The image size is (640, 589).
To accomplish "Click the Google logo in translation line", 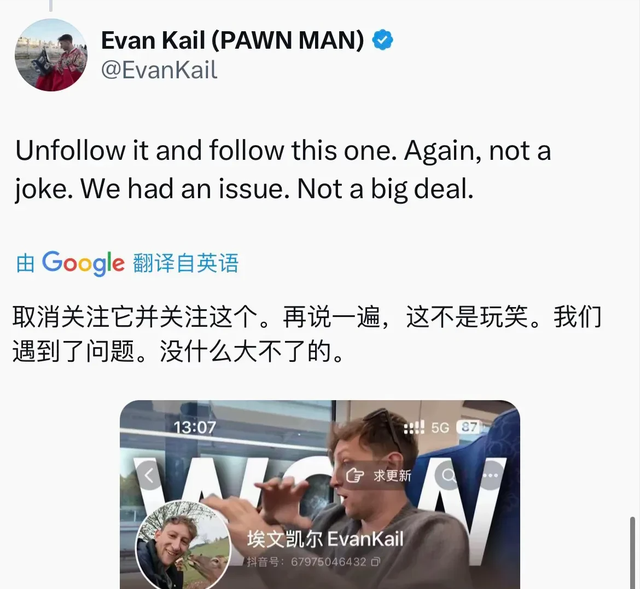I will (83, 263).
